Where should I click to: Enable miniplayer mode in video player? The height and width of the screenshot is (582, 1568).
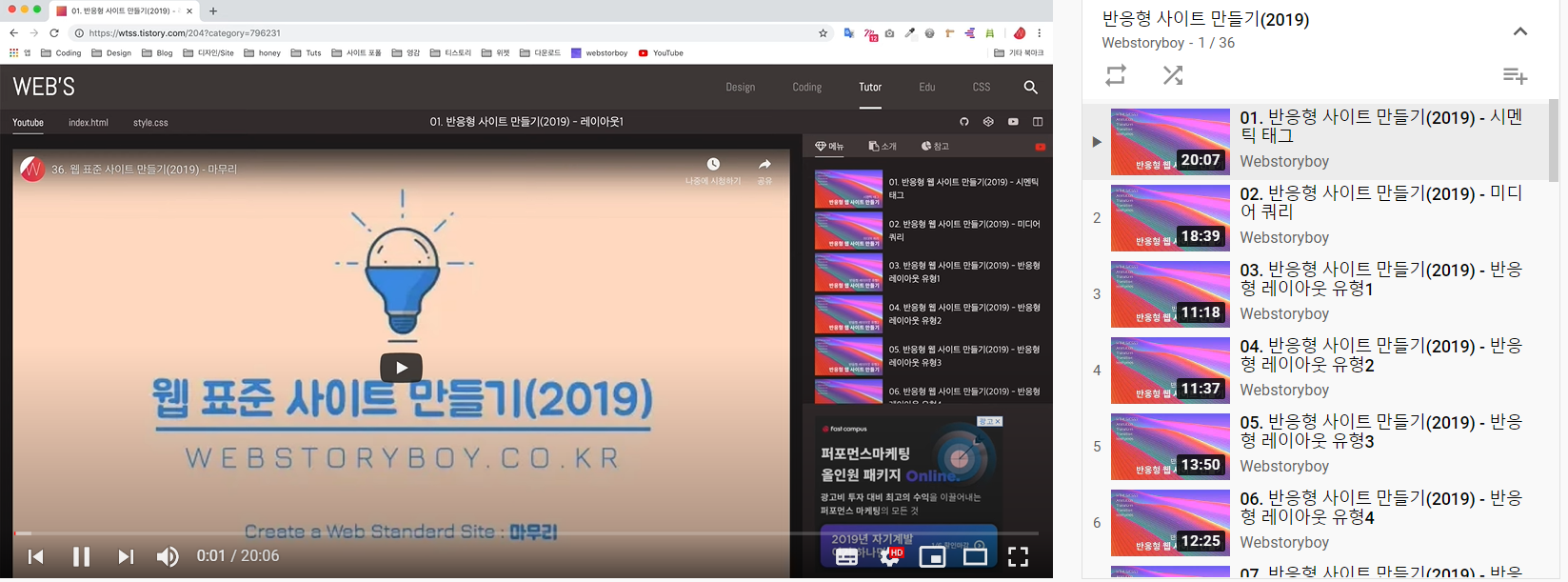point(932,557)
